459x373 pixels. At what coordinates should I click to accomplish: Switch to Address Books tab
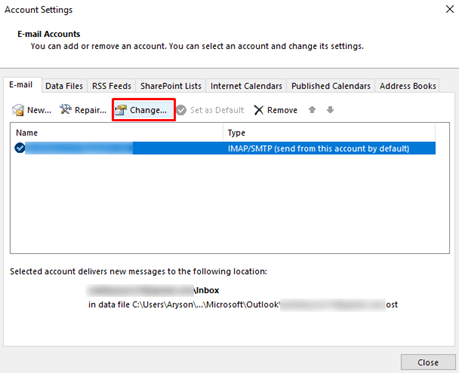[x=408, y=86]
